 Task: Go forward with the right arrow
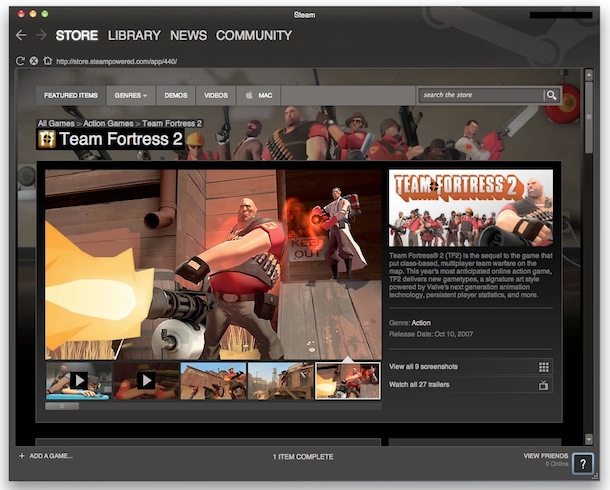pyautogui.click(x=41, y=35)
